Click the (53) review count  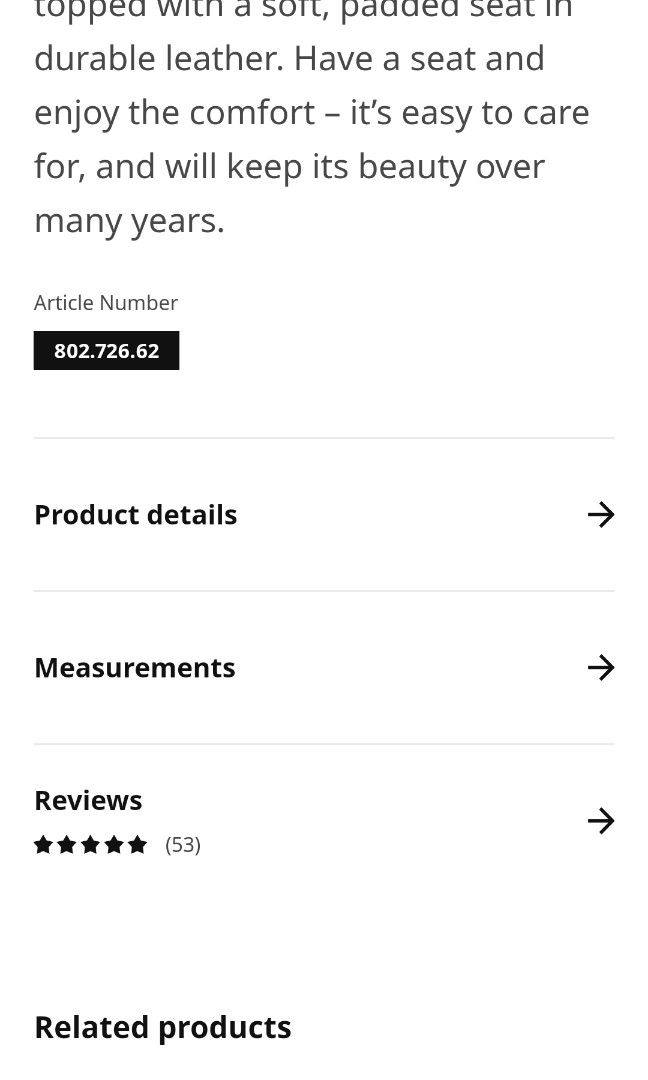pyautogui.click(x=183, y=845)
